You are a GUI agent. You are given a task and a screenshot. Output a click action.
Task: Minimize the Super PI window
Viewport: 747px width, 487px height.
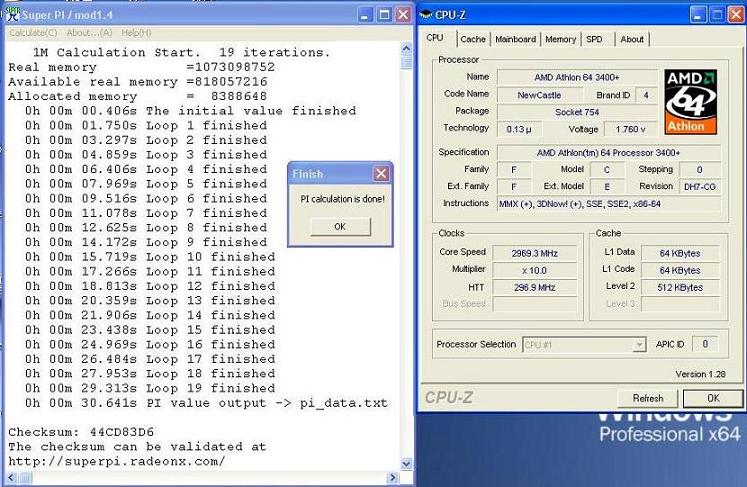365,15
